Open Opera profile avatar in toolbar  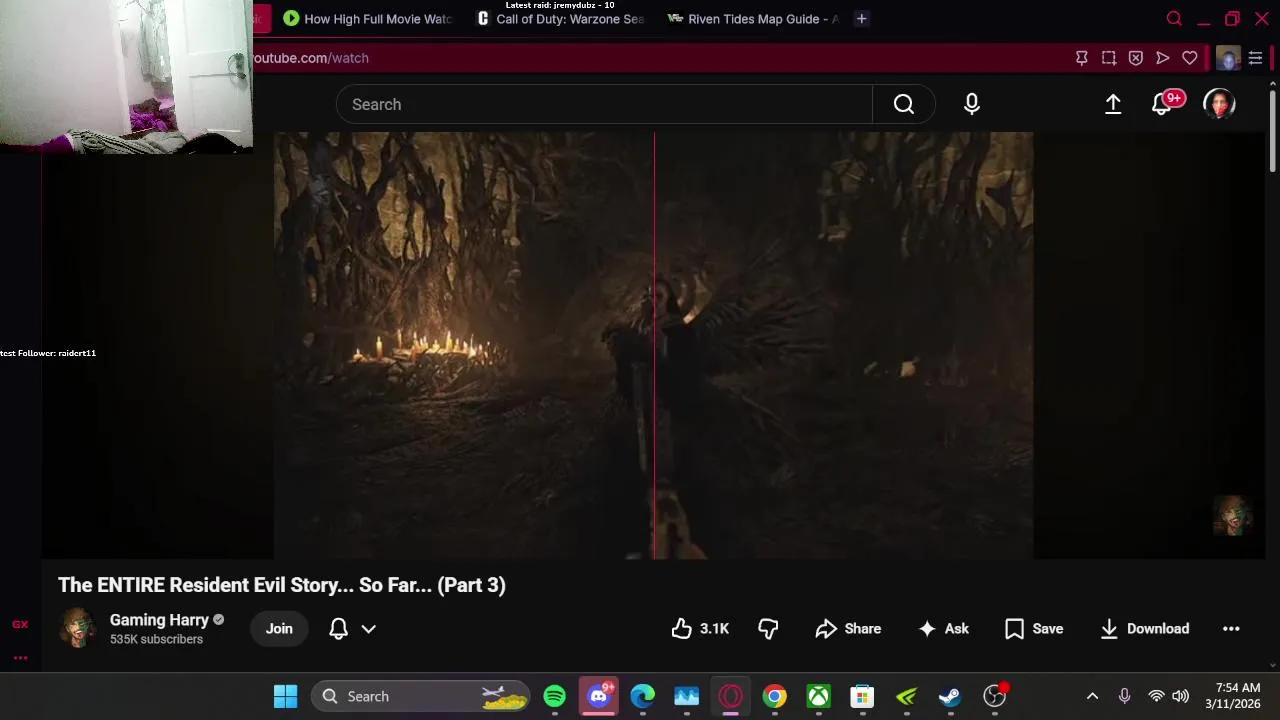point(1228,58)
